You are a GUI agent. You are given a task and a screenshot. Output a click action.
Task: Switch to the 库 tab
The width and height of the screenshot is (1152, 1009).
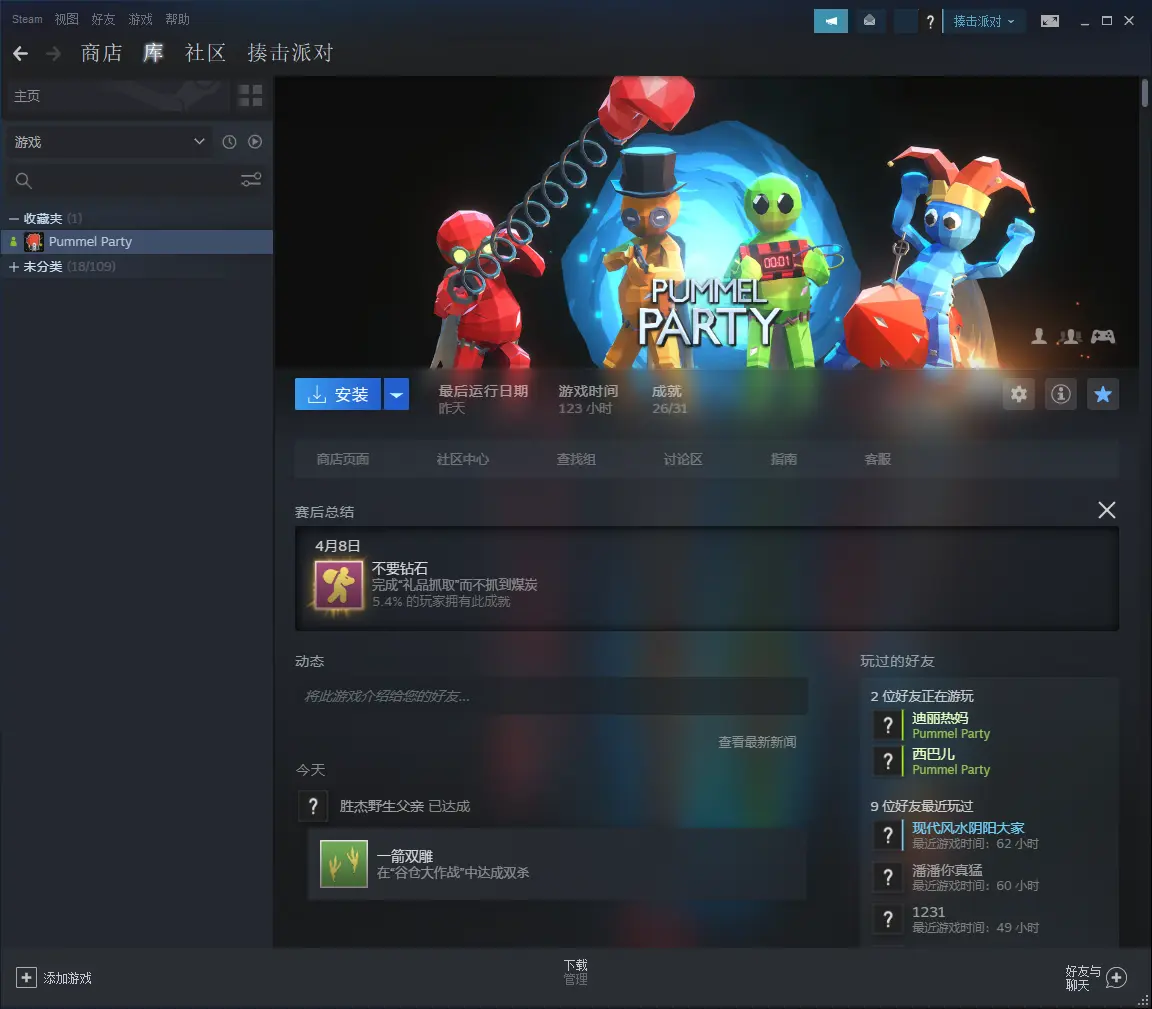click(154, 53)
